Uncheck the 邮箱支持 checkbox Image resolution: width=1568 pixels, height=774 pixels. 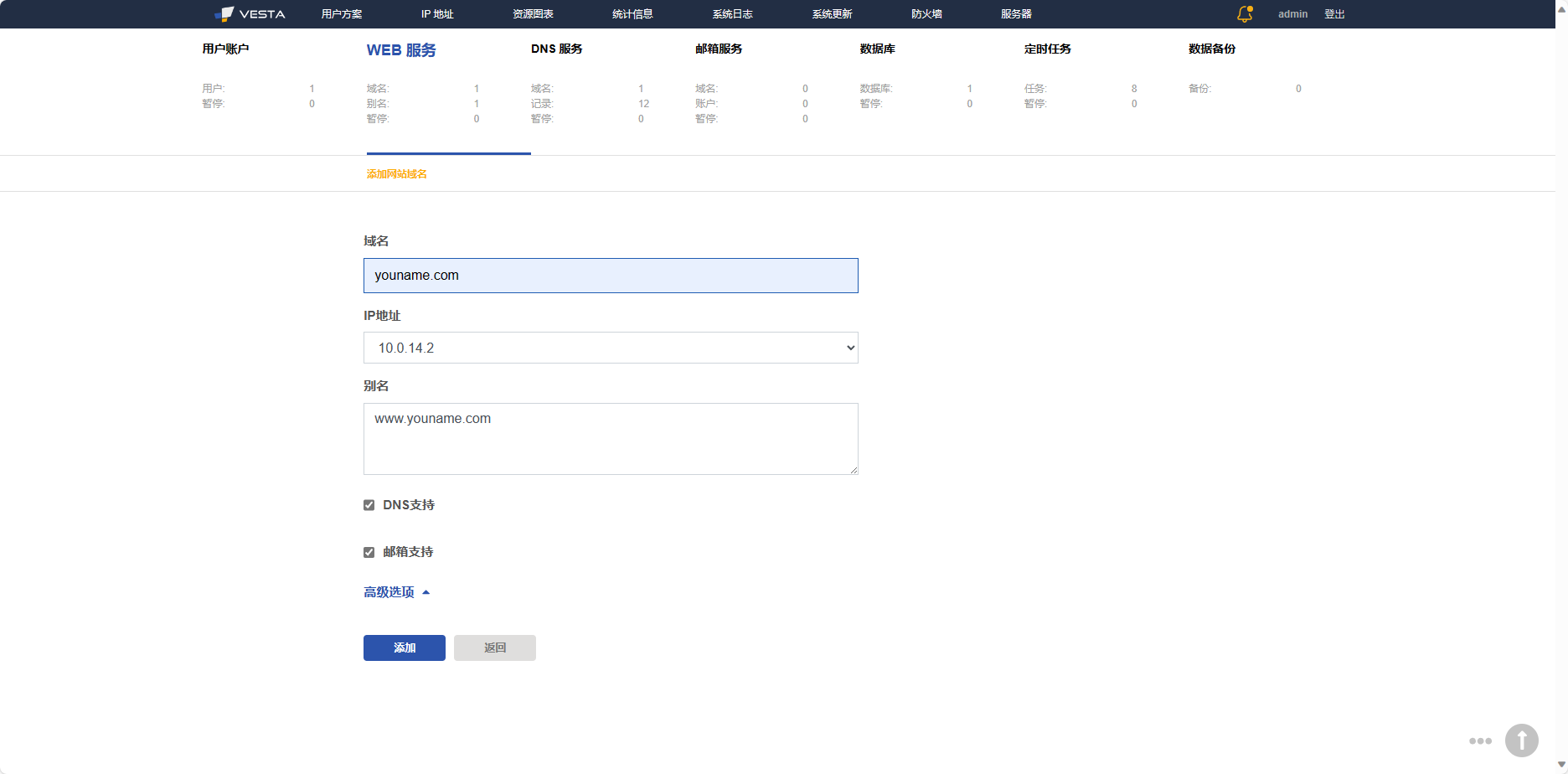pos(369,552)
